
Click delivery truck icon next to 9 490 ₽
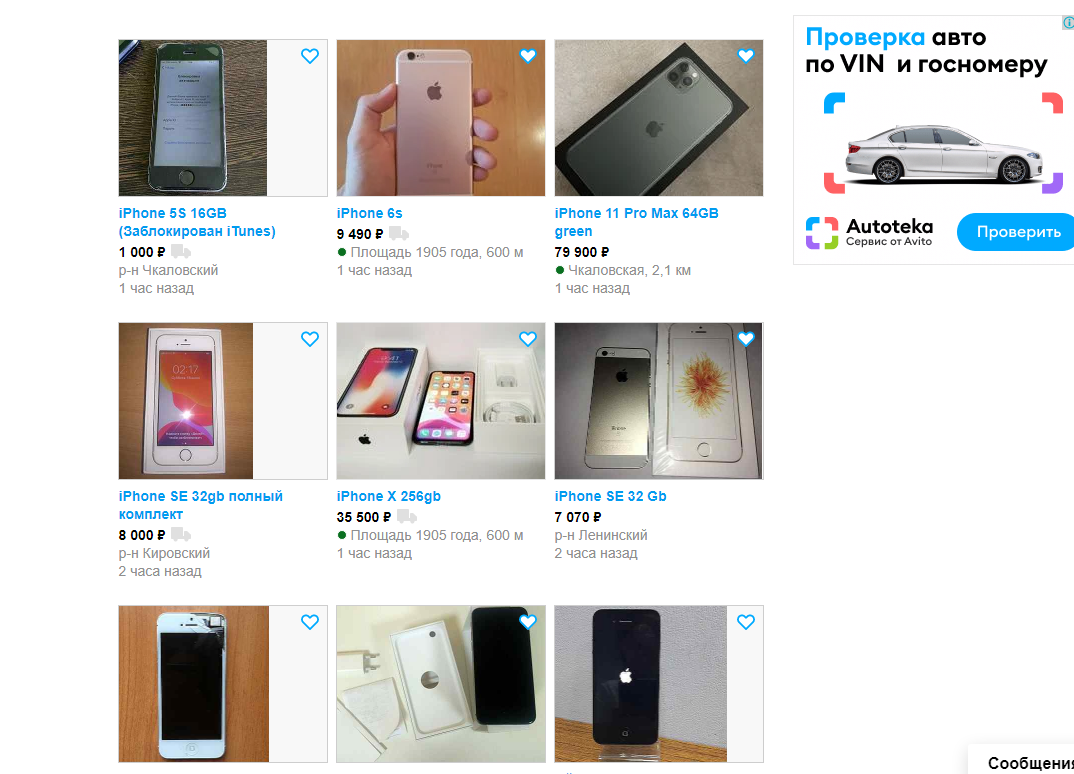(399, 234)
